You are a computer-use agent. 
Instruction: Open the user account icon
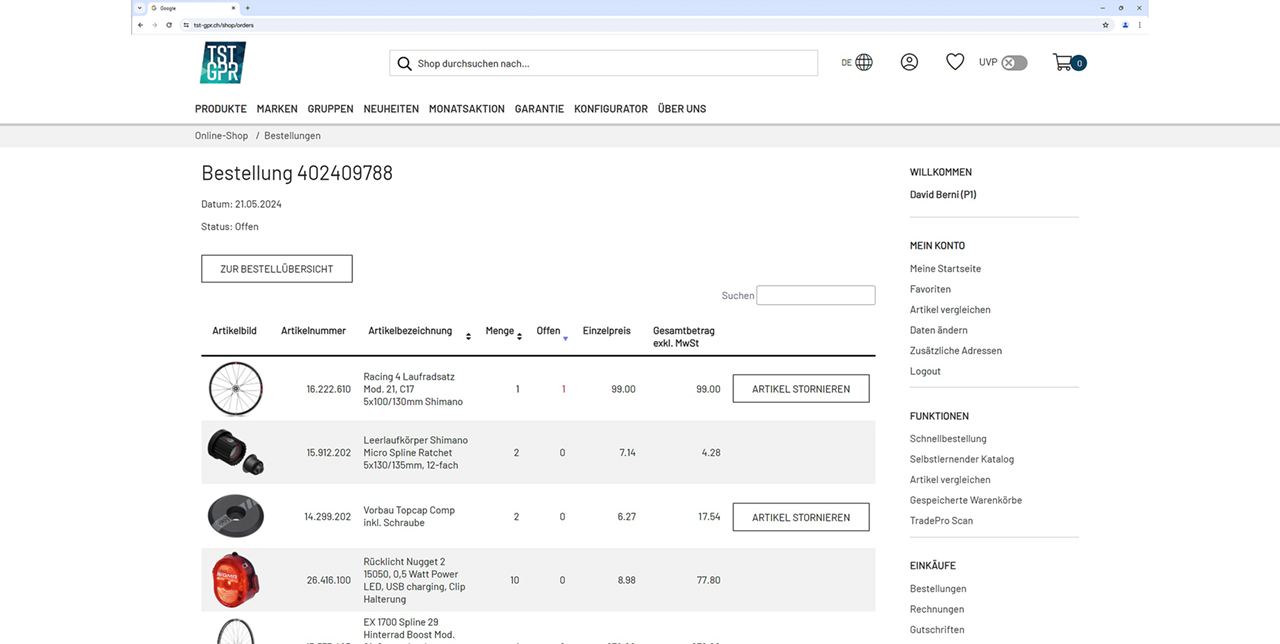pos(909,62)
